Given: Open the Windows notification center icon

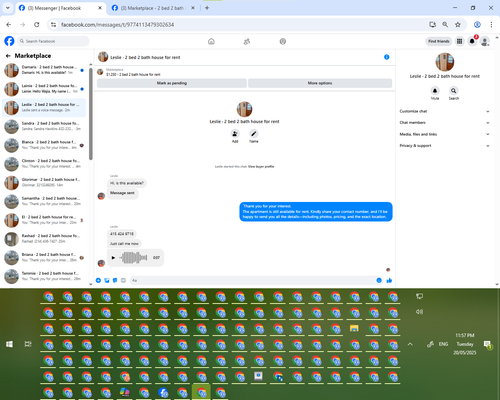Looking at the screenshot, I should tap(487, 344).
